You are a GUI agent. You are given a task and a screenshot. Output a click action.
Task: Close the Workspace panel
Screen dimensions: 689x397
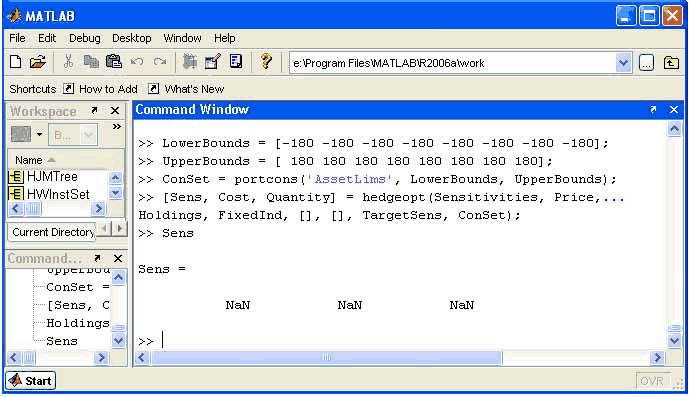click(x=115, y=111)
